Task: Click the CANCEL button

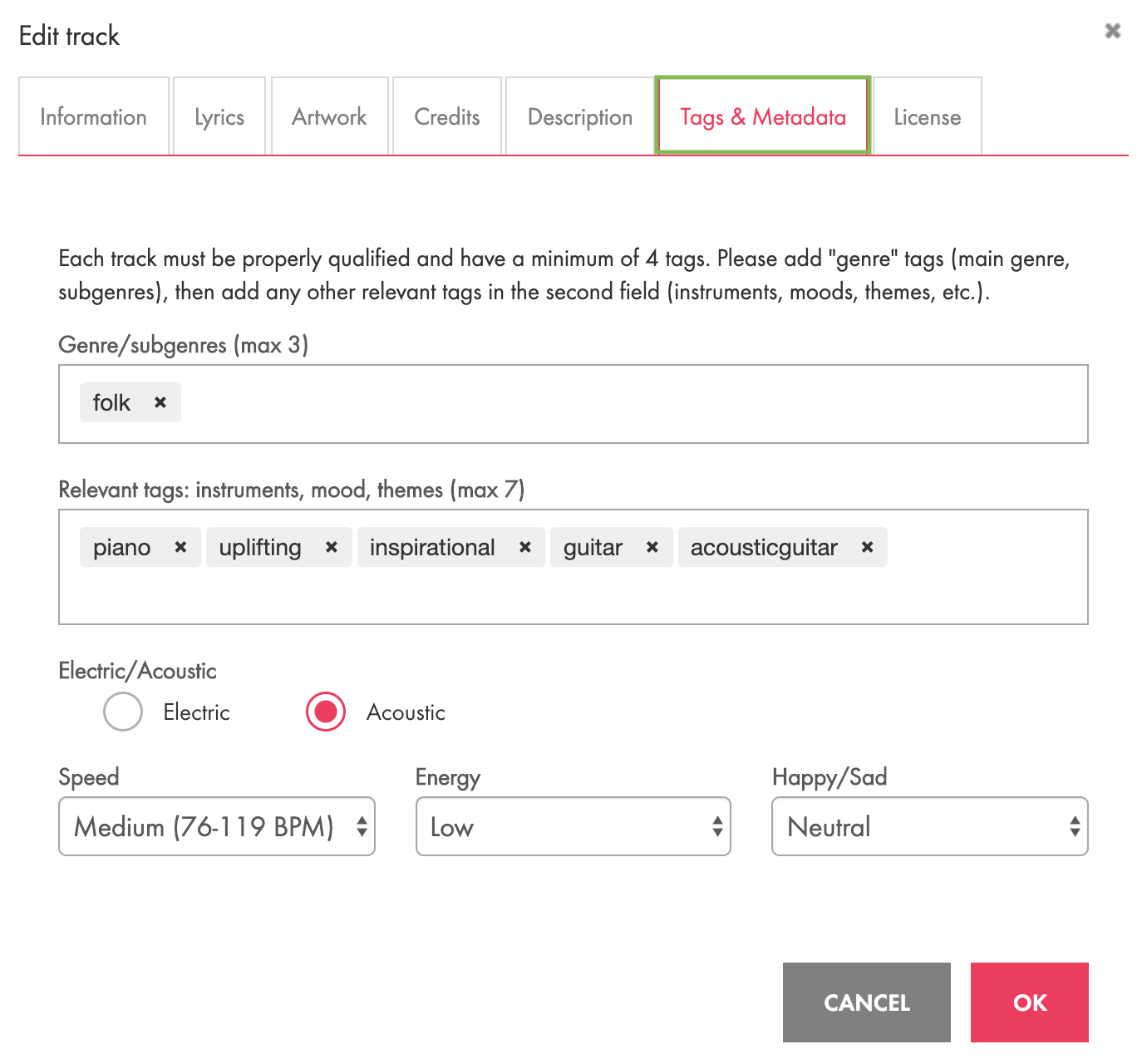Action: [x=867, y=1002]
